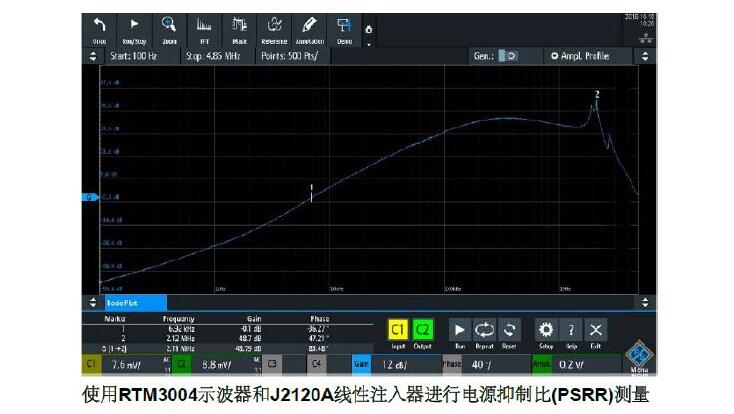Click the Frequency column header
The width and height of the screenshot is (734, 414).
178,319
